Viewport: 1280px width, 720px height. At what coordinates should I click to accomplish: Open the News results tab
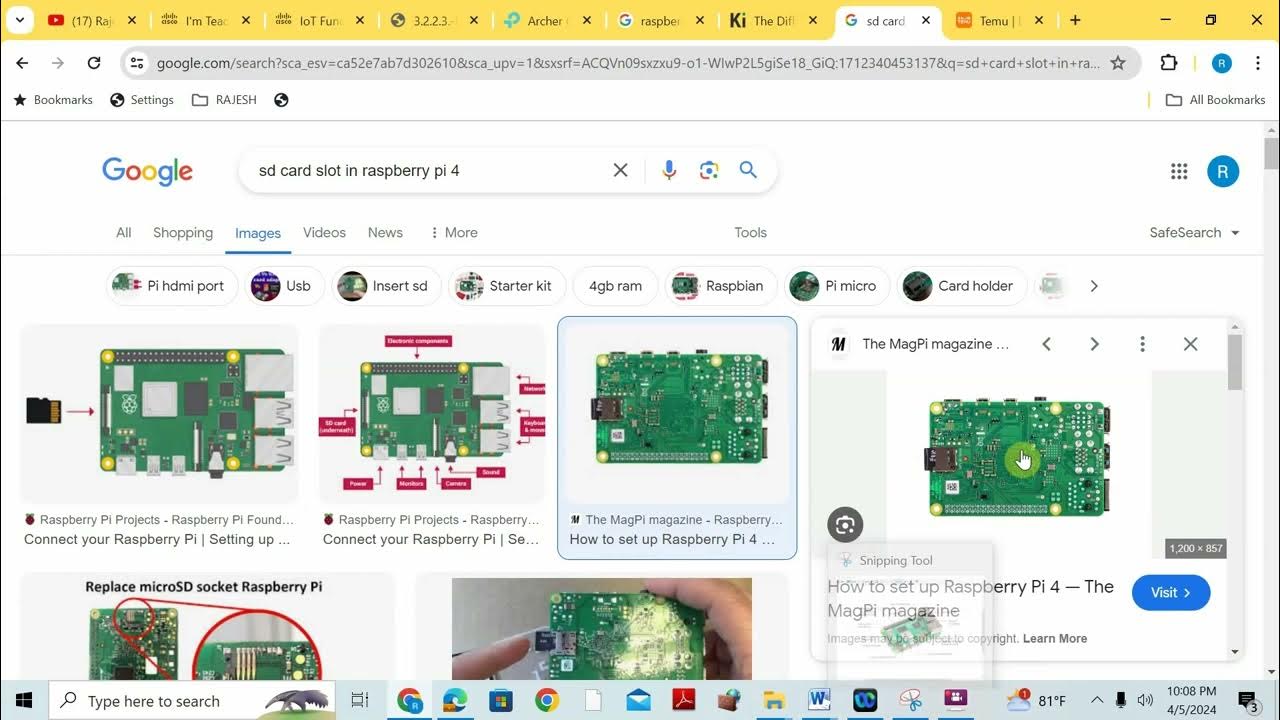pos(385,232)
